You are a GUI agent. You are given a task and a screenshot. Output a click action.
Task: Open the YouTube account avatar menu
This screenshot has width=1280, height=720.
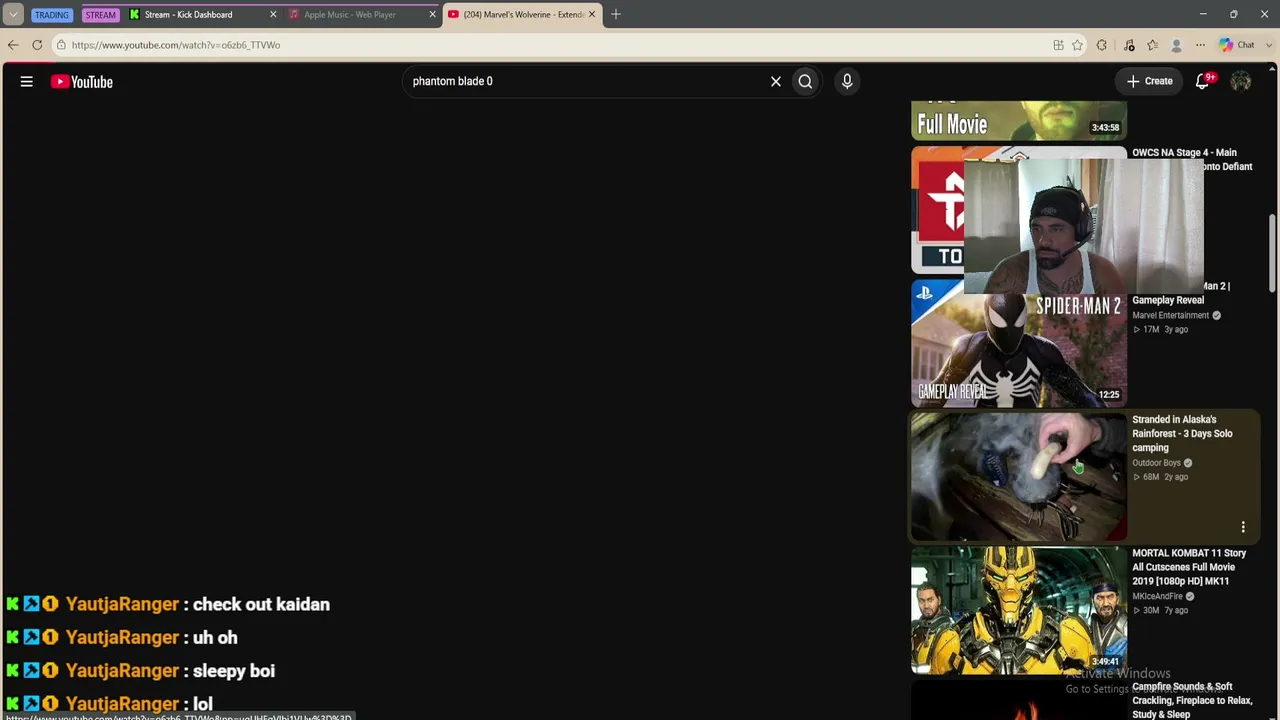pos(1241,82)
